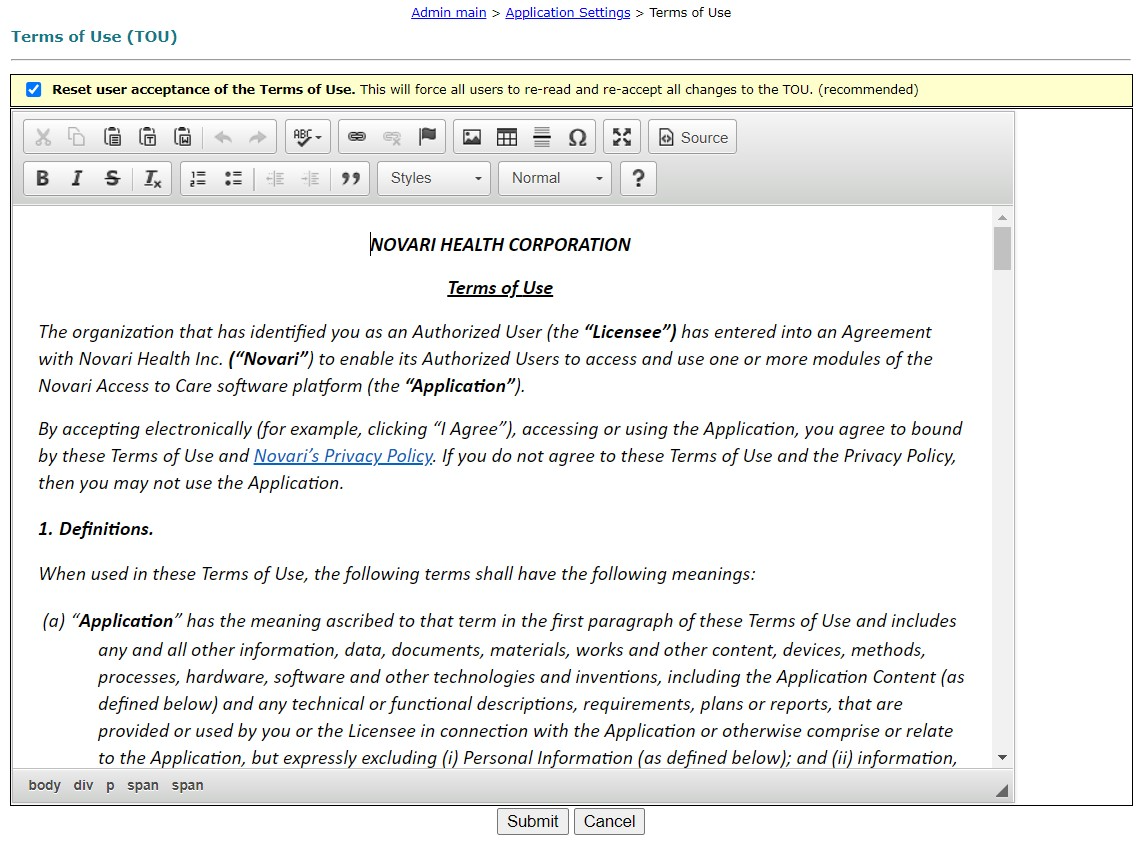Toggle Strikethrough formatting

point(112,178)
